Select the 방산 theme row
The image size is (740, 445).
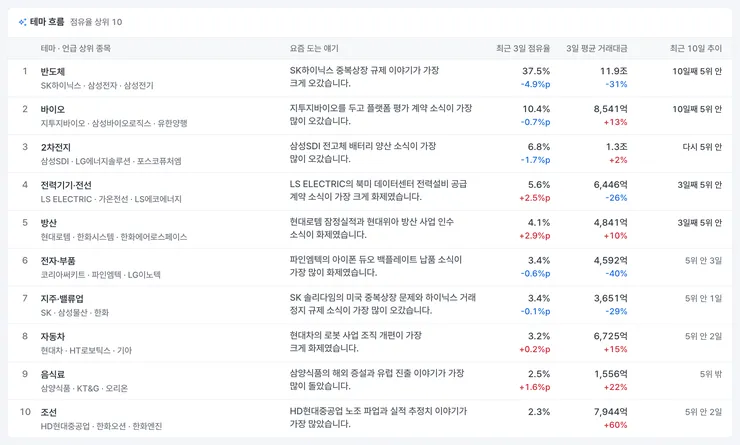pos(370,229)
